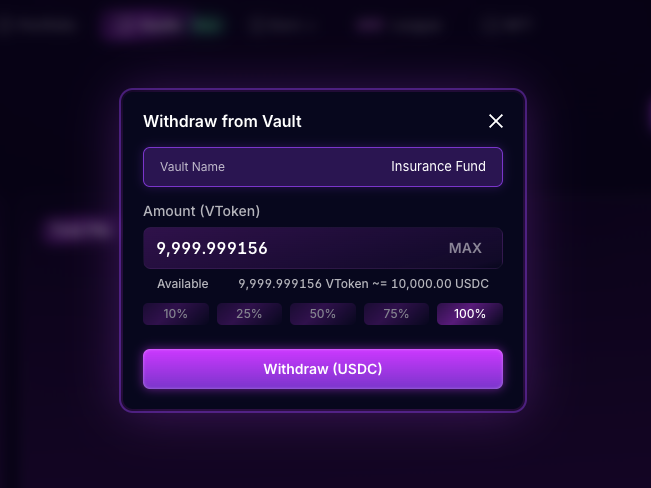This screenshot has width=651, height=488.
Task: Click the Vault Name label
Action: [x=192, y=167]
